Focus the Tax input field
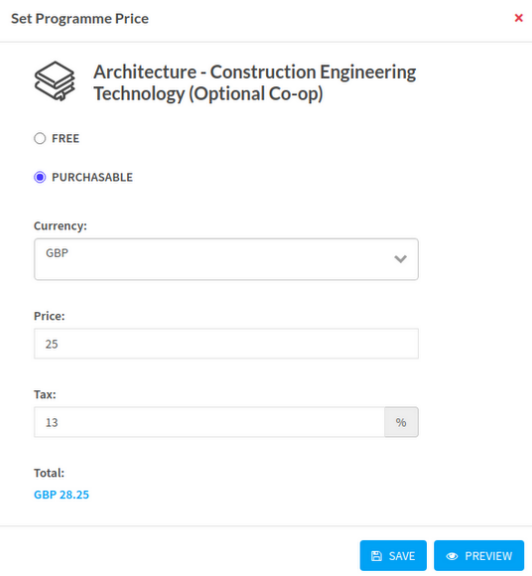This screenshot has height=576, width=532. point(209,422)
